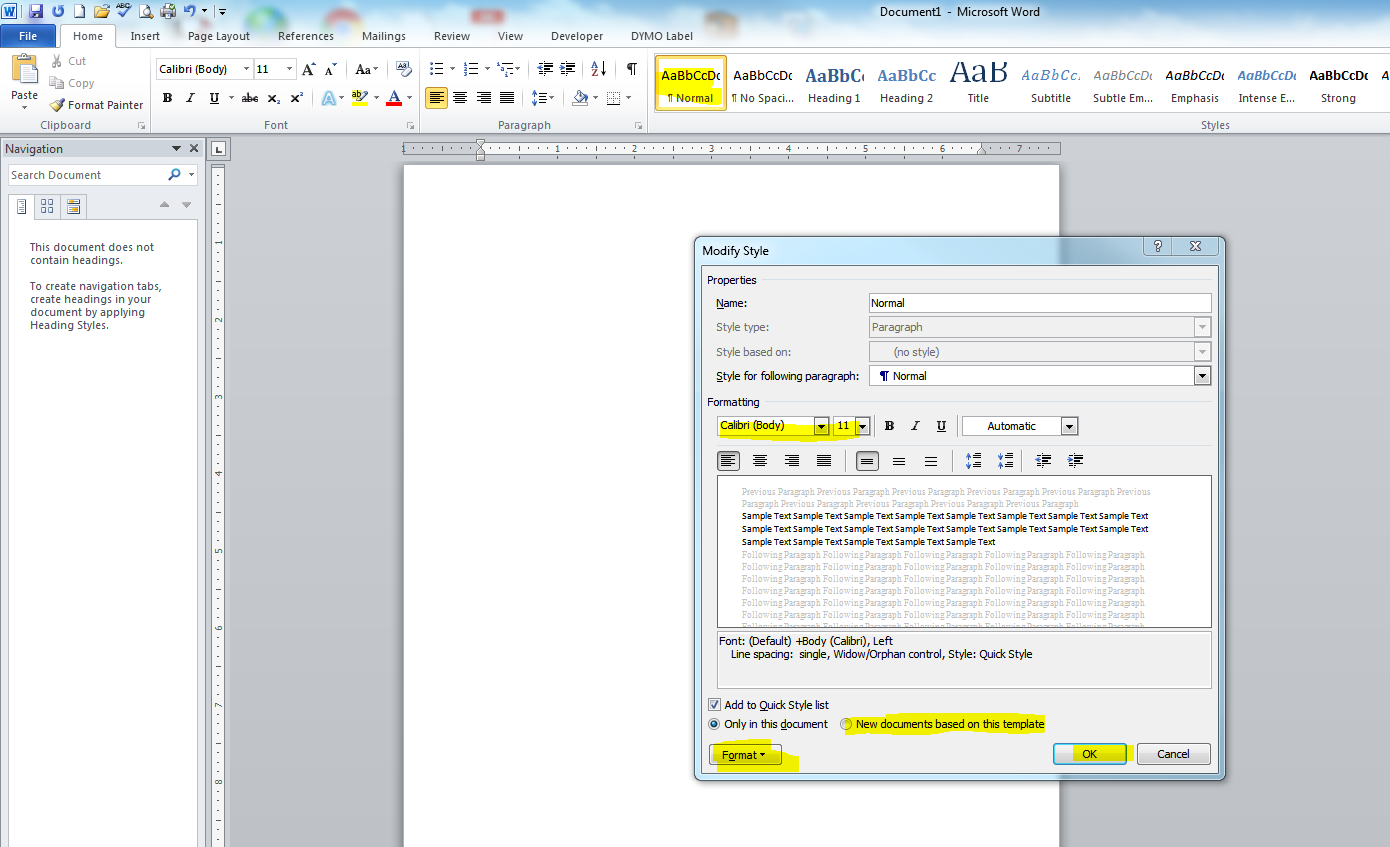The width and height of the screenshot is (1390, 847).
Task: Click the dialog Help question mark button
Action: point(1158,247)
